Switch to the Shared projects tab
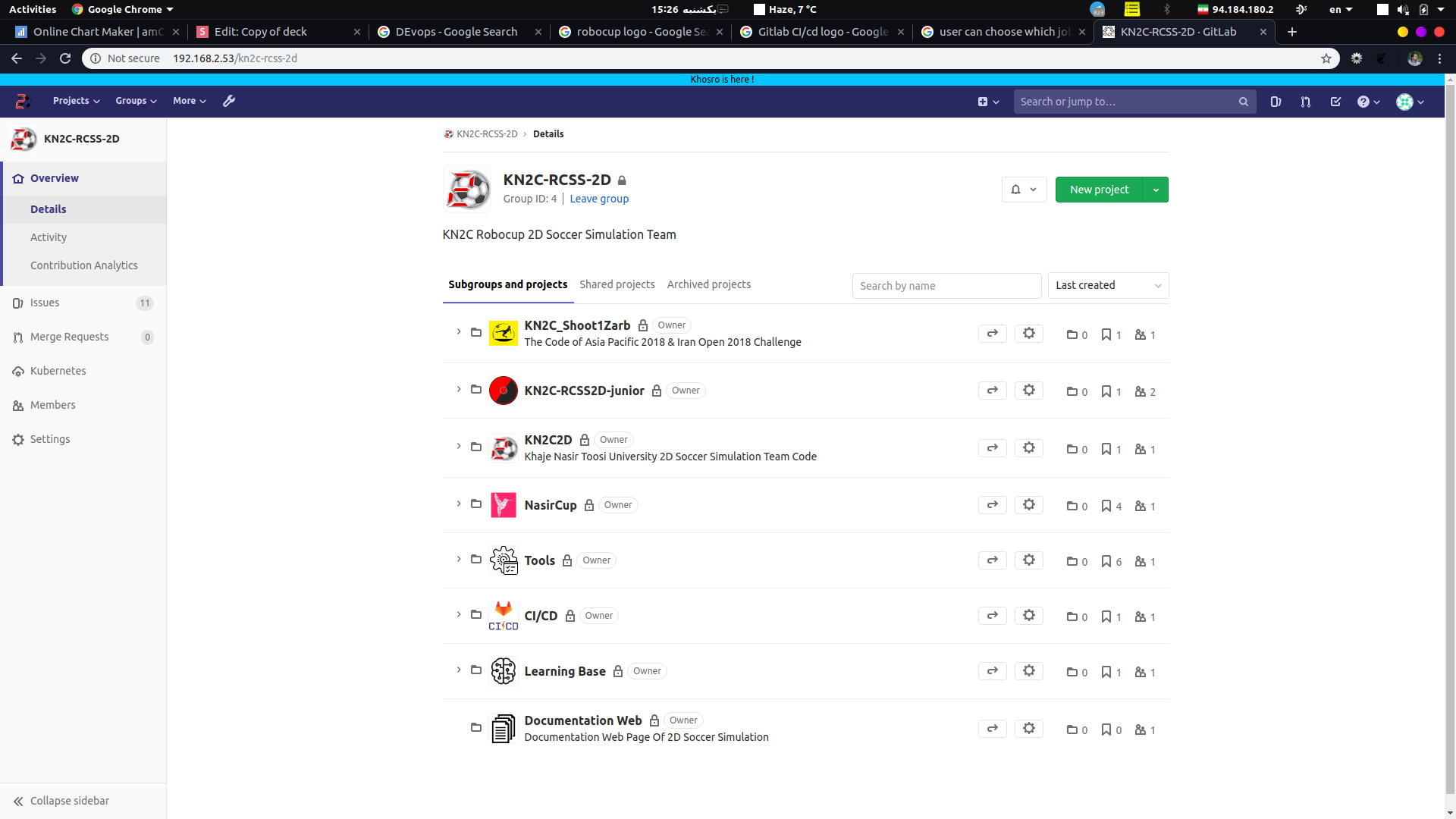This screenshot has width=1456, height=819. pos(617,284)
